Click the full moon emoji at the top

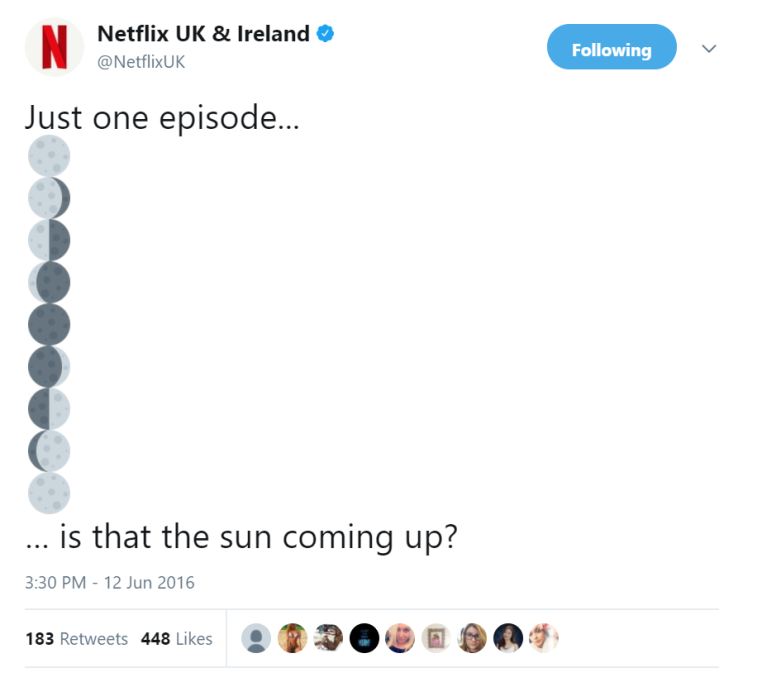tap(49, 156)
